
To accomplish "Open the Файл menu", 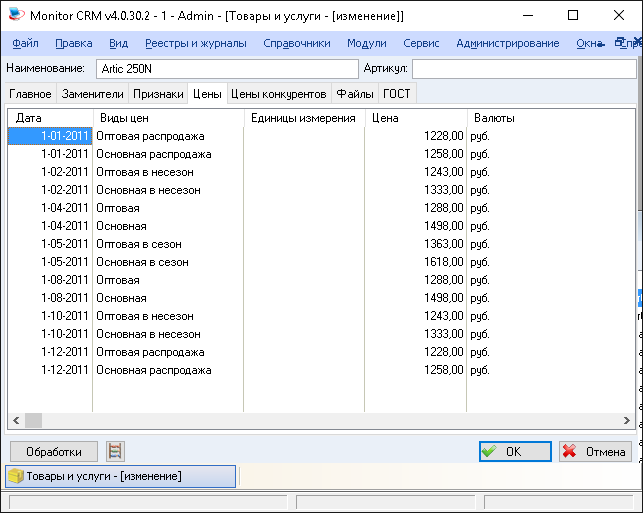I will tap(26, 43).
